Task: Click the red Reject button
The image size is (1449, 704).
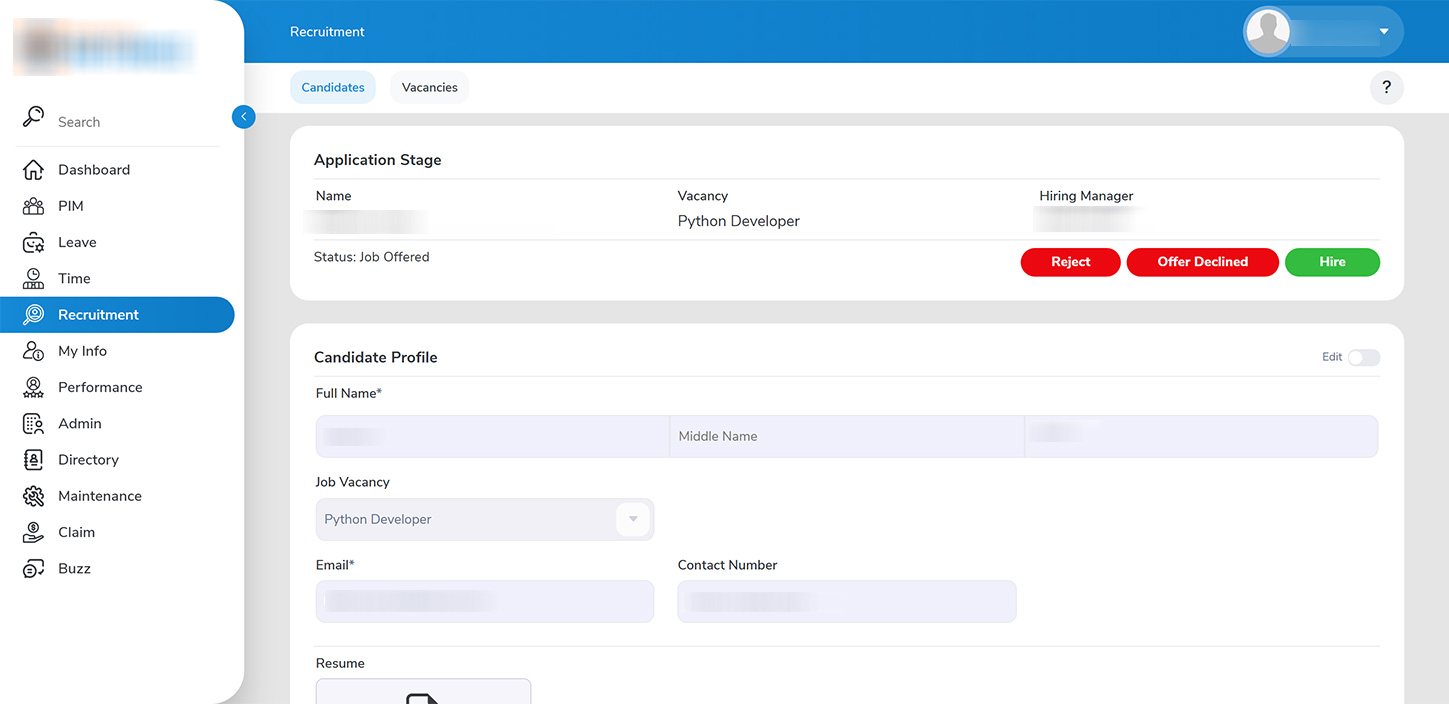Action: pyautogui.click(x=1070, y=262)
